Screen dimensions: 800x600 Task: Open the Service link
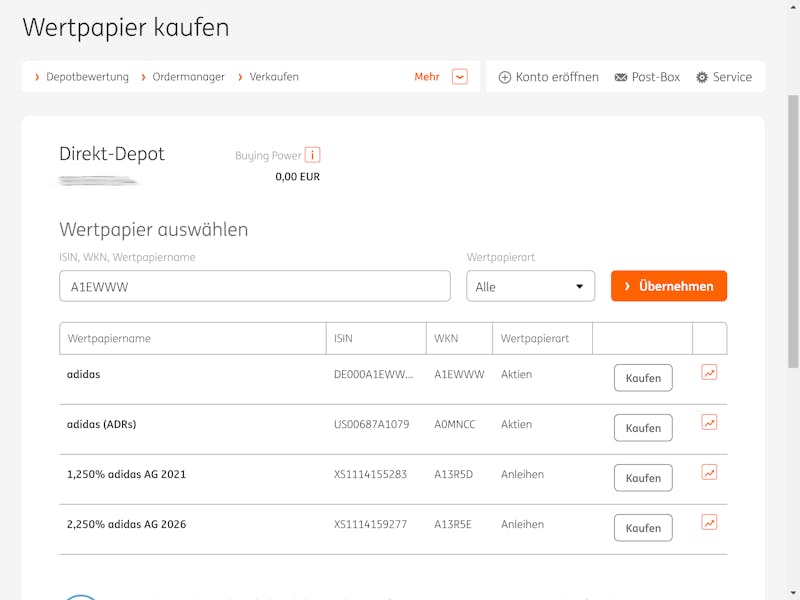(732, 77)
